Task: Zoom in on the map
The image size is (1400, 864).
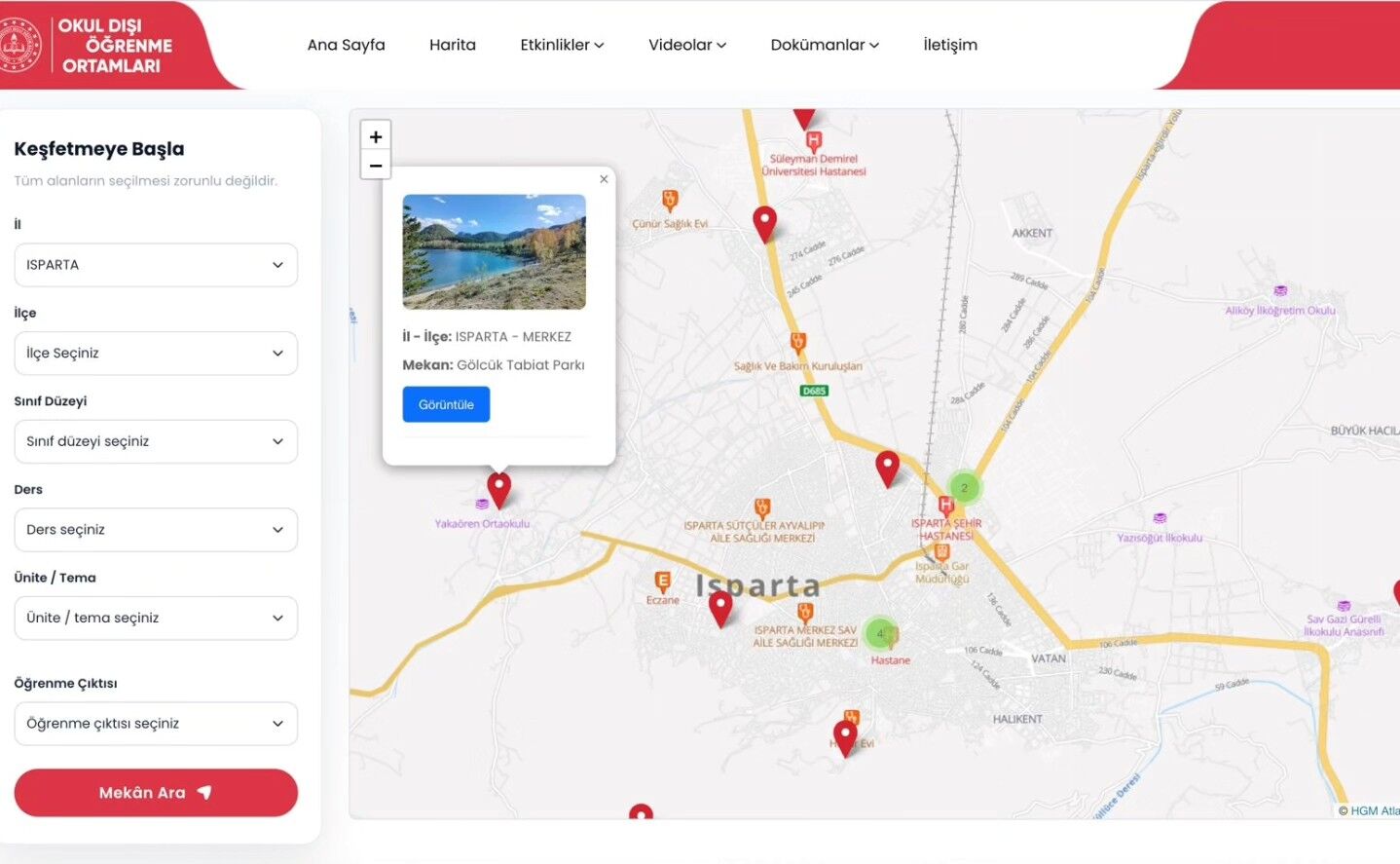Action: [376, 136]
